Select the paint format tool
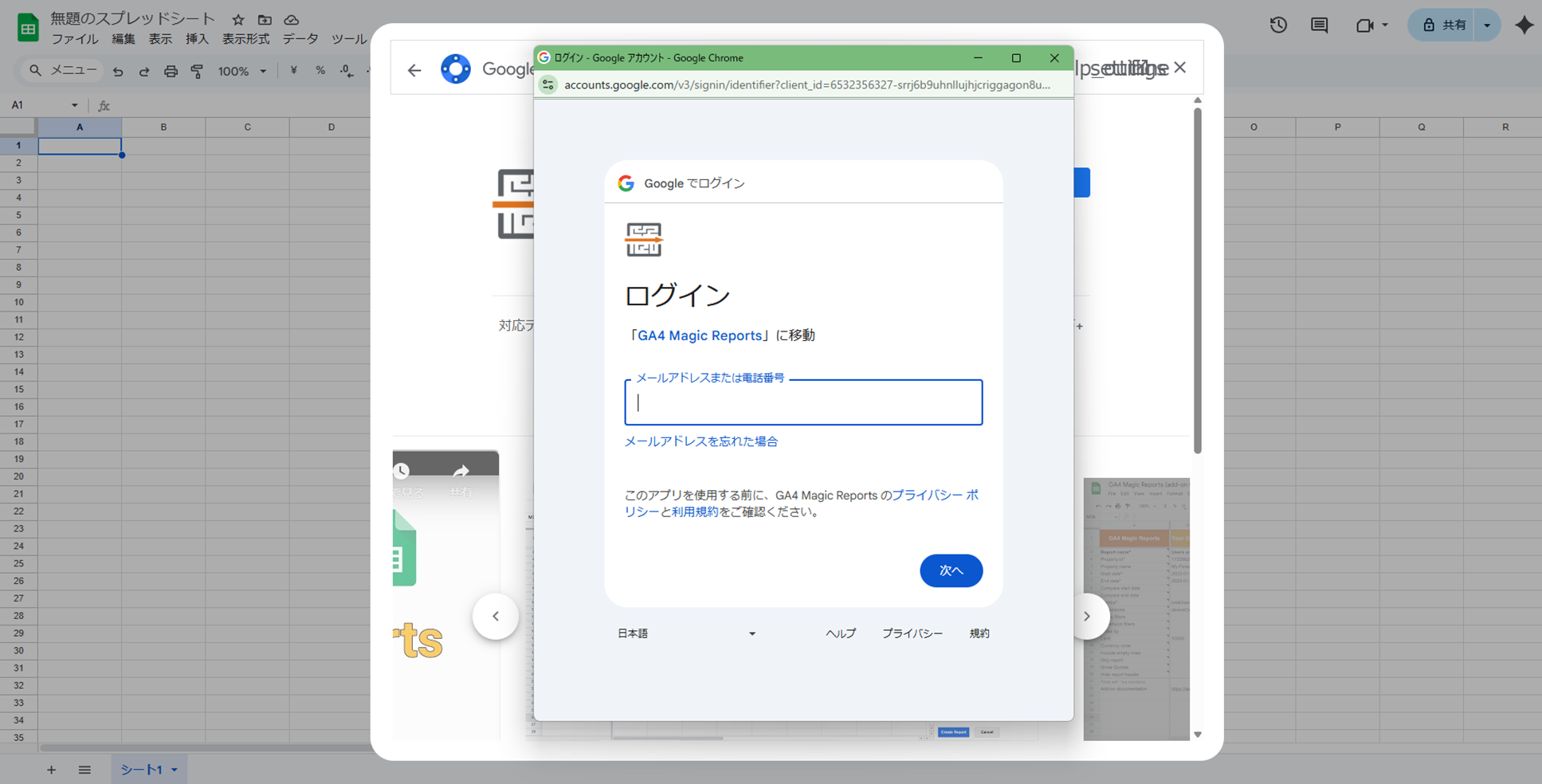 (x=197, y=72)
